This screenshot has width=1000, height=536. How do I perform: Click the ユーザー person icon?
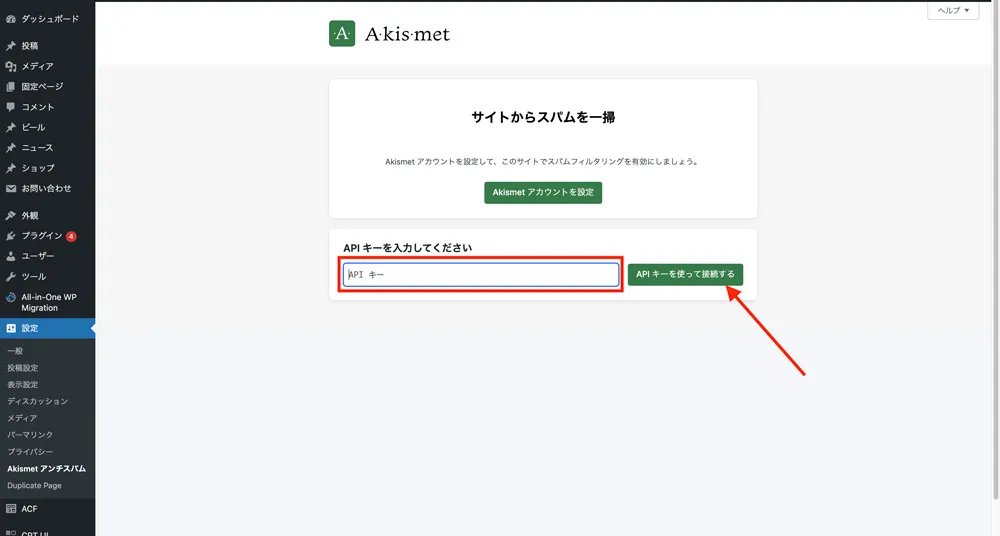[x=11, y=256]
